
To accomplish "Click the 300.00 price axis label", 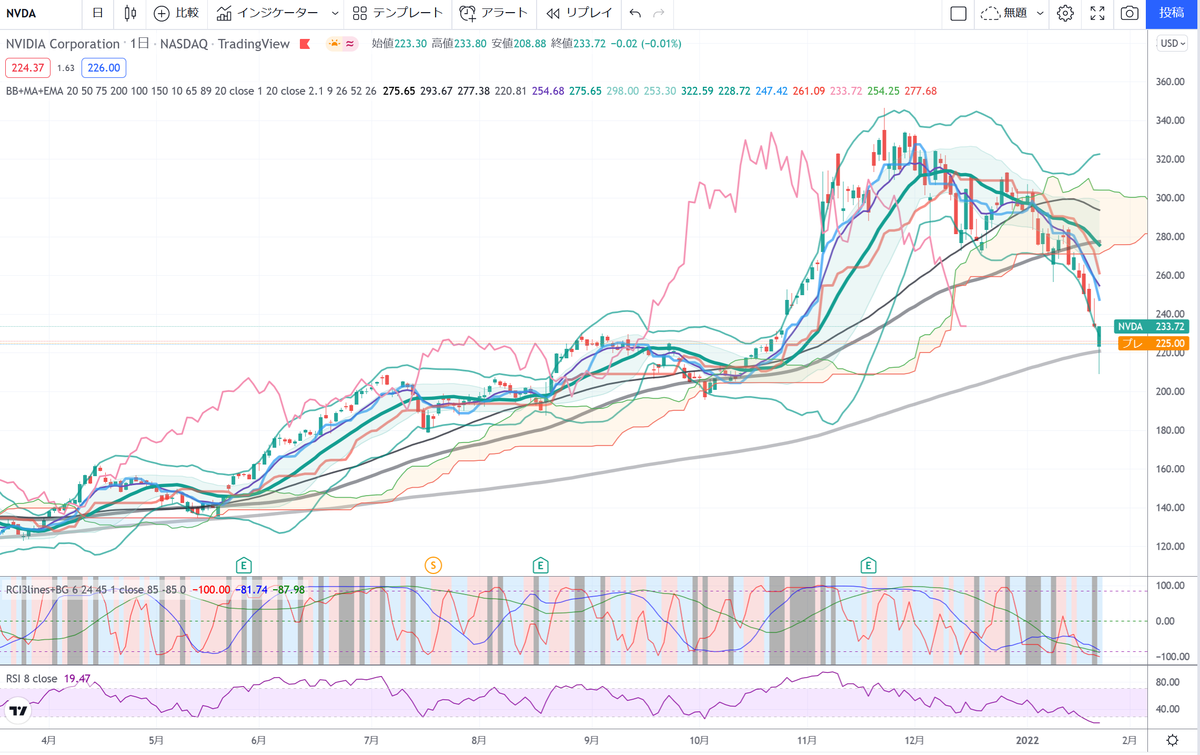I will (1171, 198).
